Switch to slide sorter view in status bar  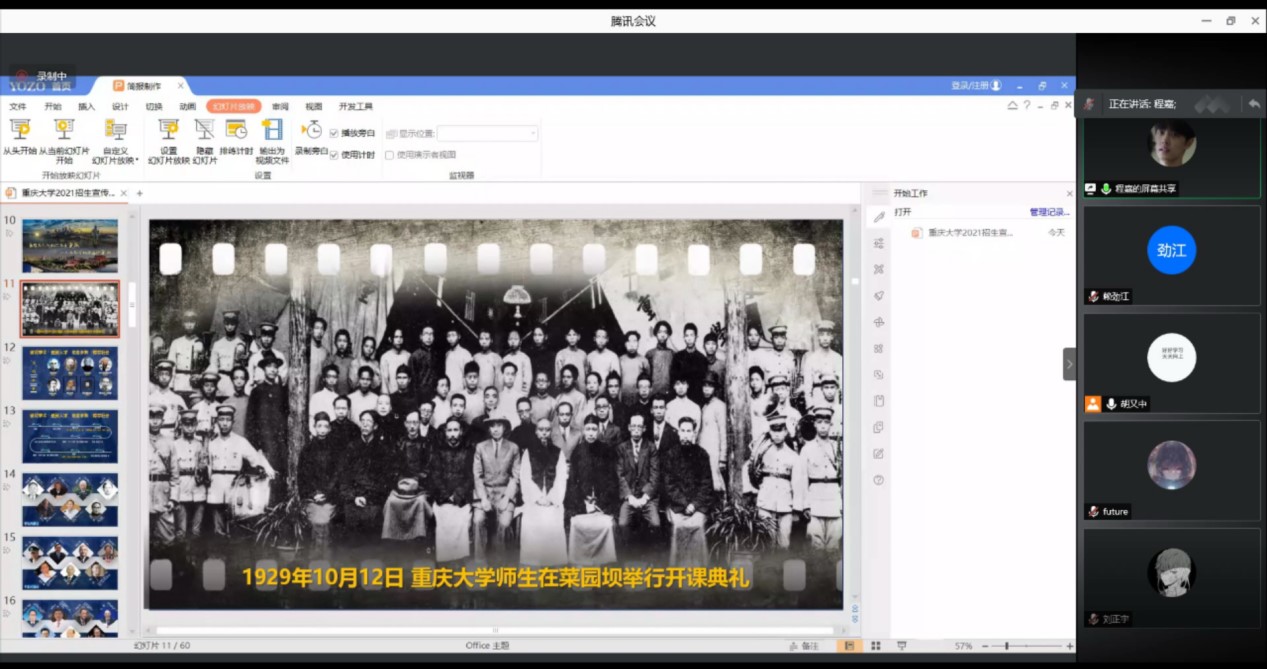pos(876,646)
